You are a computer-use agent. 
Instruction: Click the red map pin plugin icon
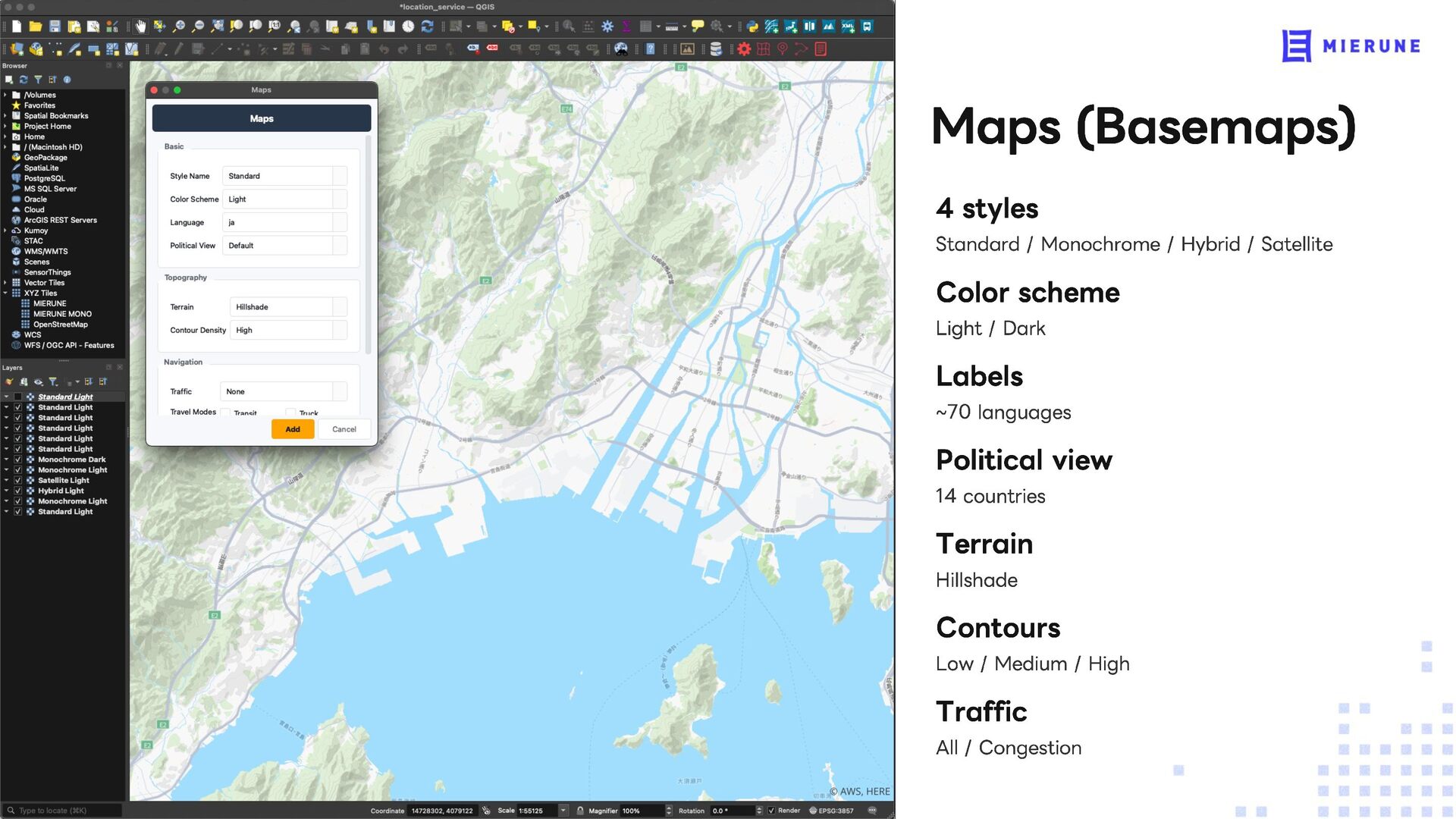click(x=783, y=49)
